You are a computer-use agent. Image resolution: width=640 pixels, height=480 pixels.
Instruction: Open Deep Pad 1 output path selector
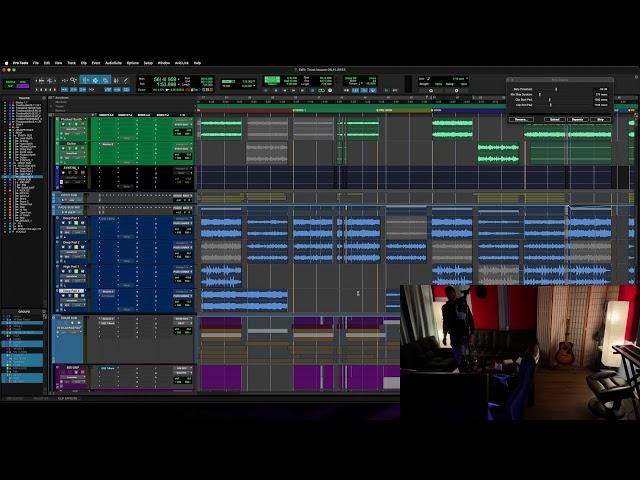pos(182,223)
